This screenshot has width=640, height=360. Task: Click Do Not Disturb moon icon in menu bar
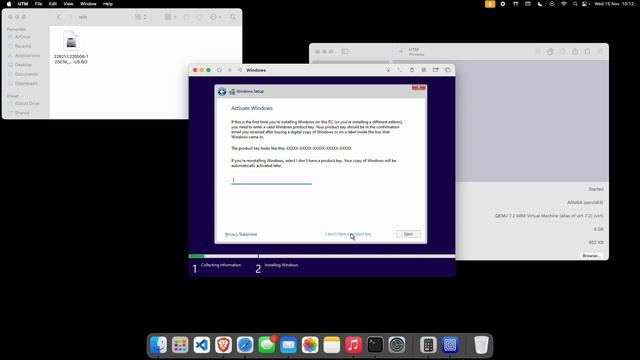pyautogui.click(x=540, y=4)
